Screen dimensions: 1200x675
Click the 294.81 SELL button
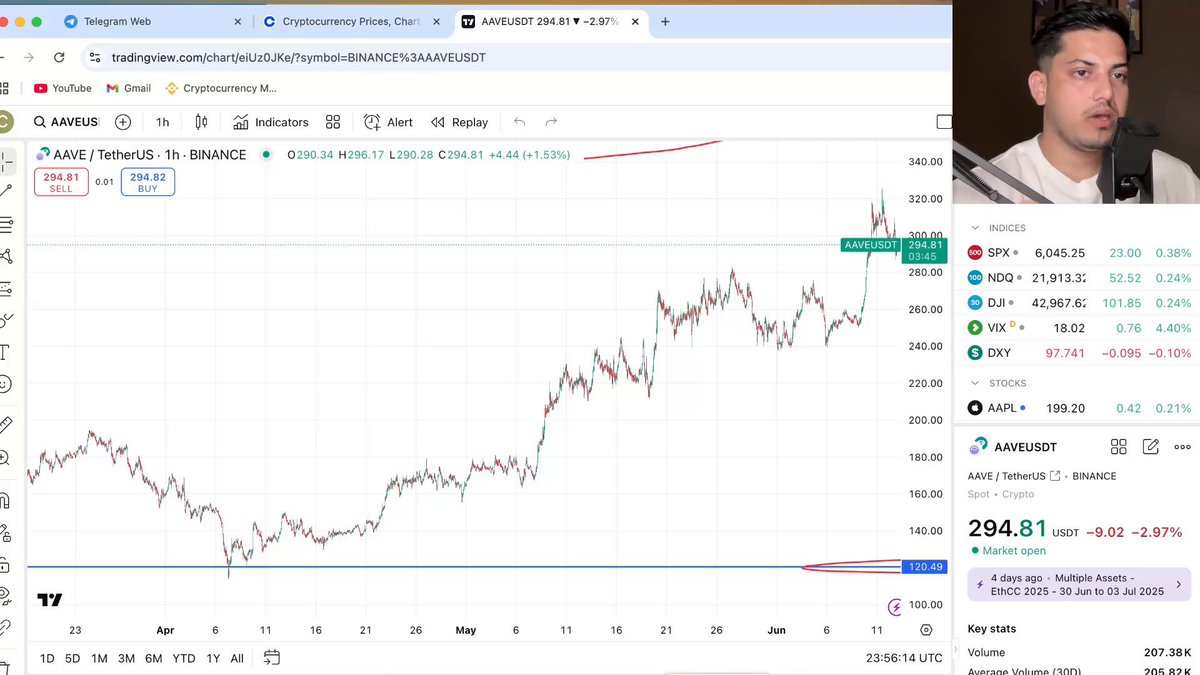[x=61, y=182]
